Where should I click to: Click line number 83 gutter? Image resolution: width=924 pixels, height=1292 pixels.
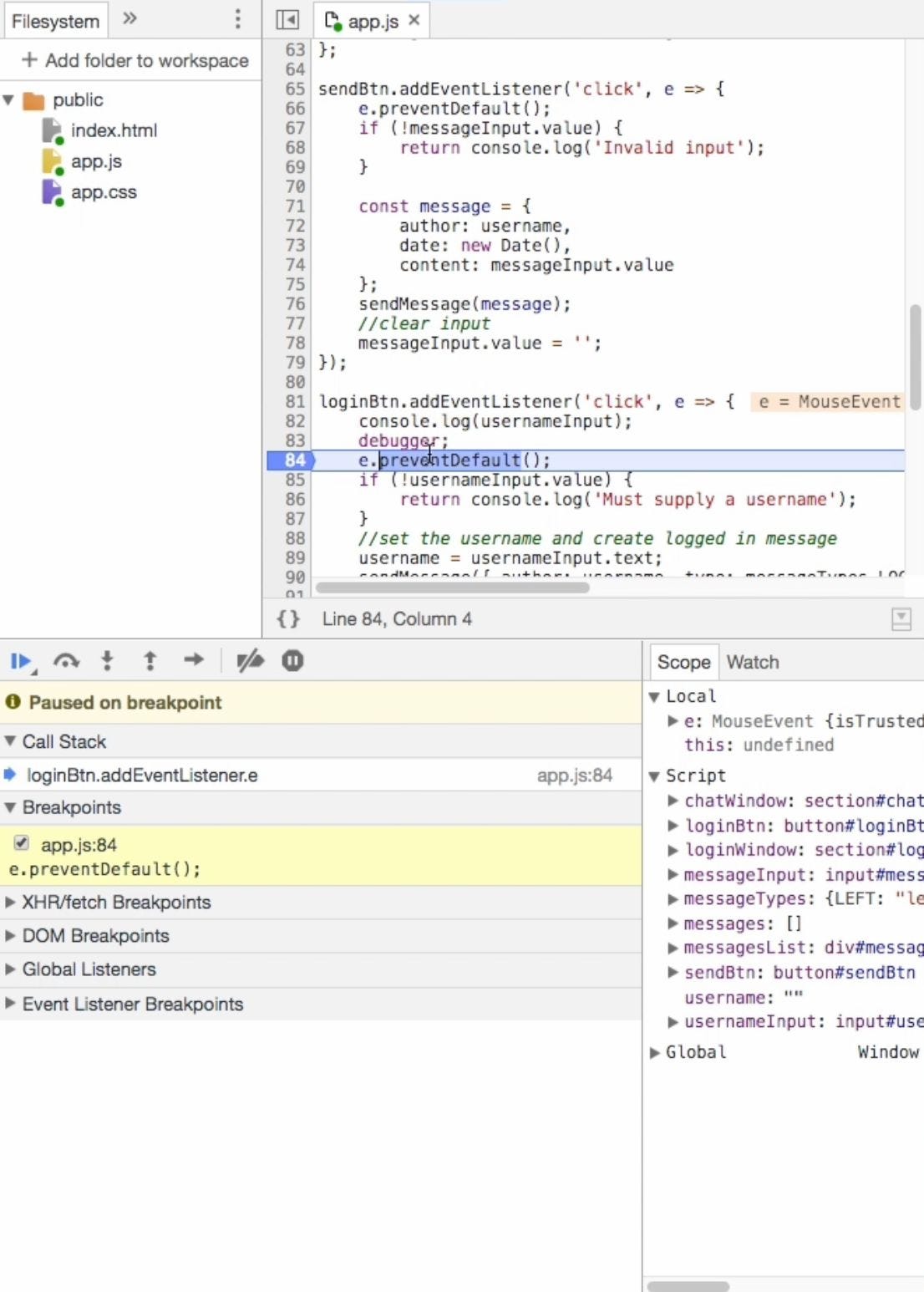[295, 440]
